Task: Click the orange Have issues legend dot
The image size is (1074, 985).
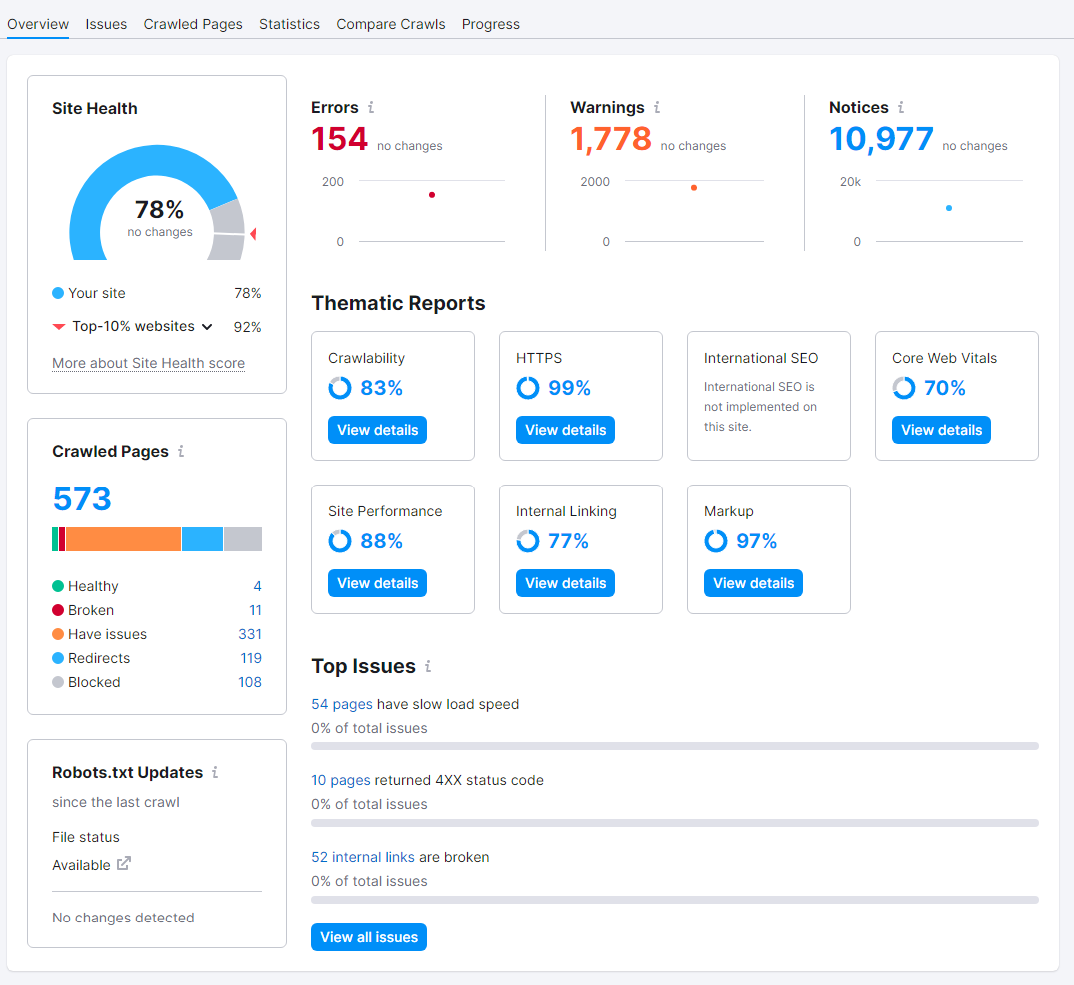Action: point(58,634)
